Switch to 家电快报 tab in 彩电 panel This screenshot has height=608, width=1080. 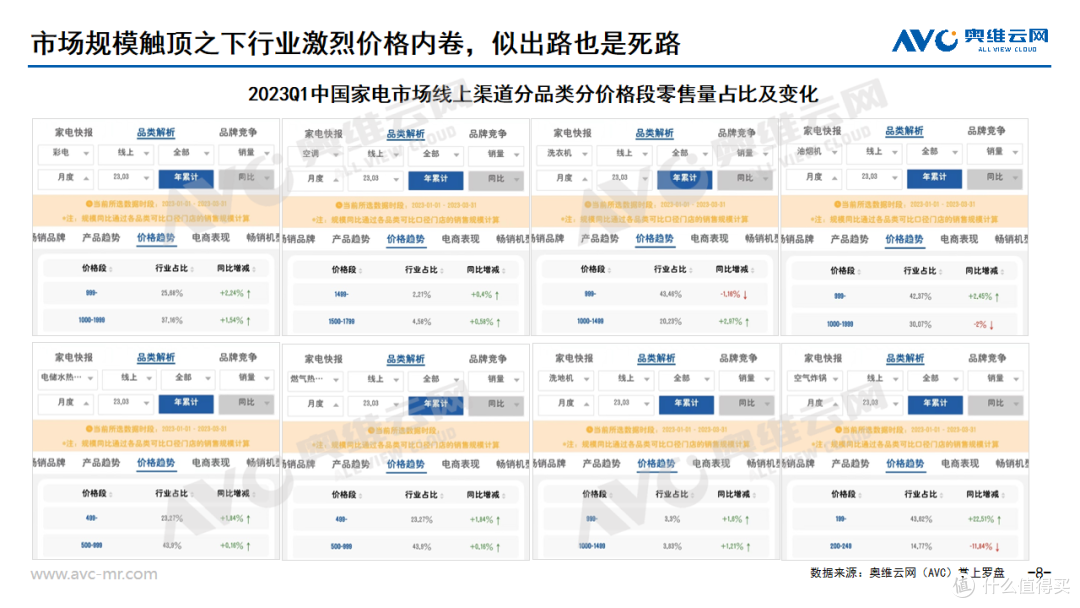pyautogui.click(x=74, y=132)
